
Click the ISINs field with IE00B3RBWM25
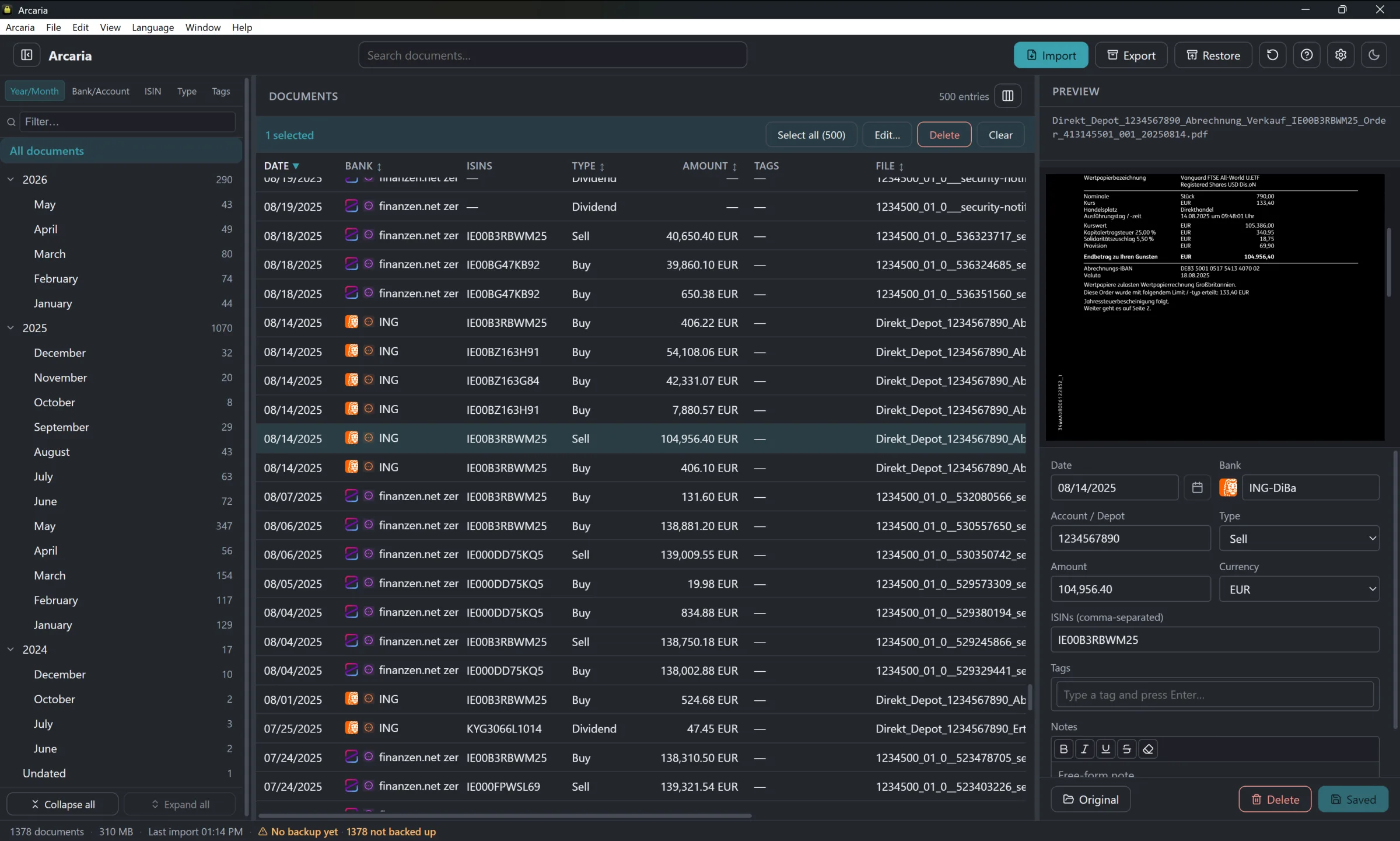tap(1214, 640)
